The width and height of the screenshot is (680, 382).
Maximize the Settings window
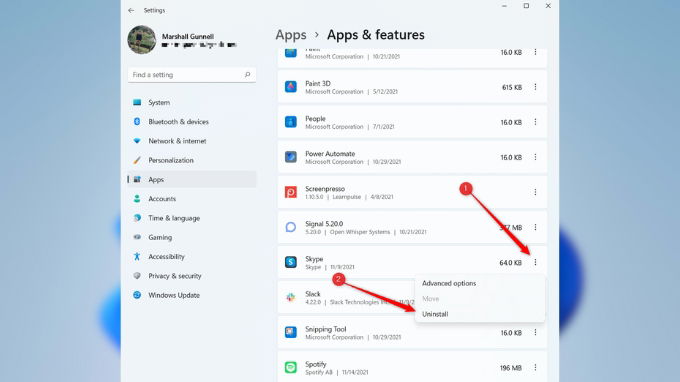[526, 6]
